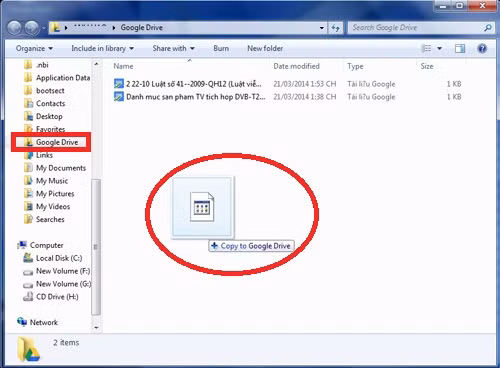Click Google Drive in the address bar path
500x368 pixels.
(142, 28)
